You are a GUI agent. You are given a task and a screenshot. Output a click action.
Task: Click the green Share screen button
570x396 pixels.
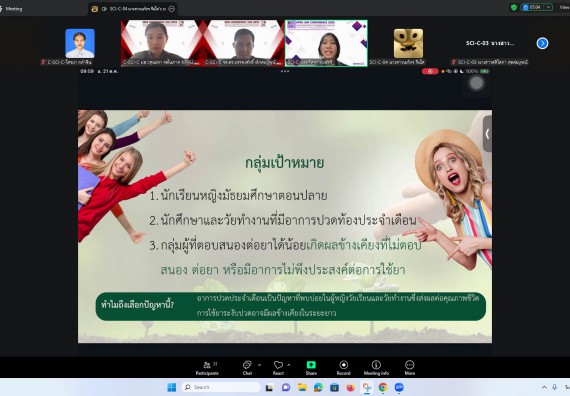(x=311, y=368)
